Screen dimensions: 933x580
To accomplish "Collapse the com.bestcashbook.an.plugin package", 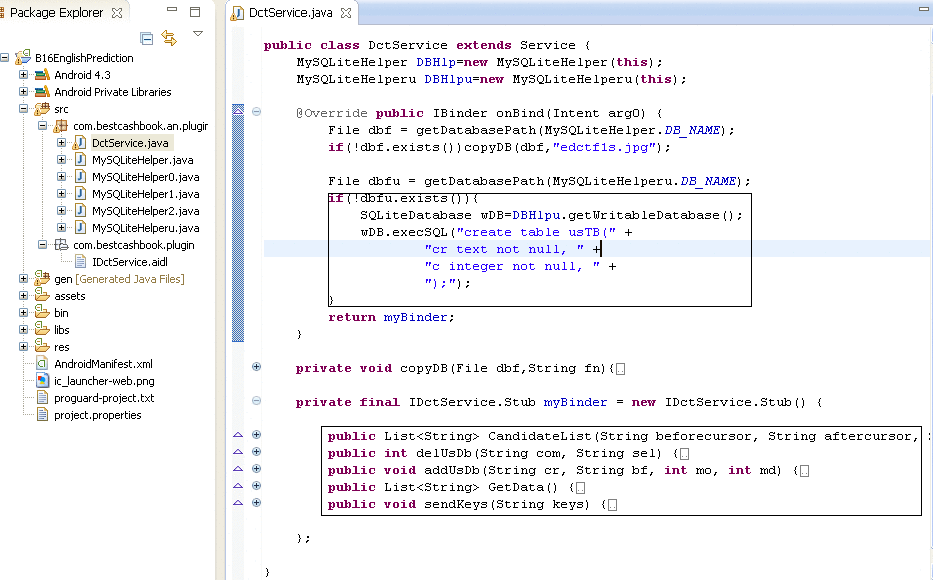I will click(42, 126).
